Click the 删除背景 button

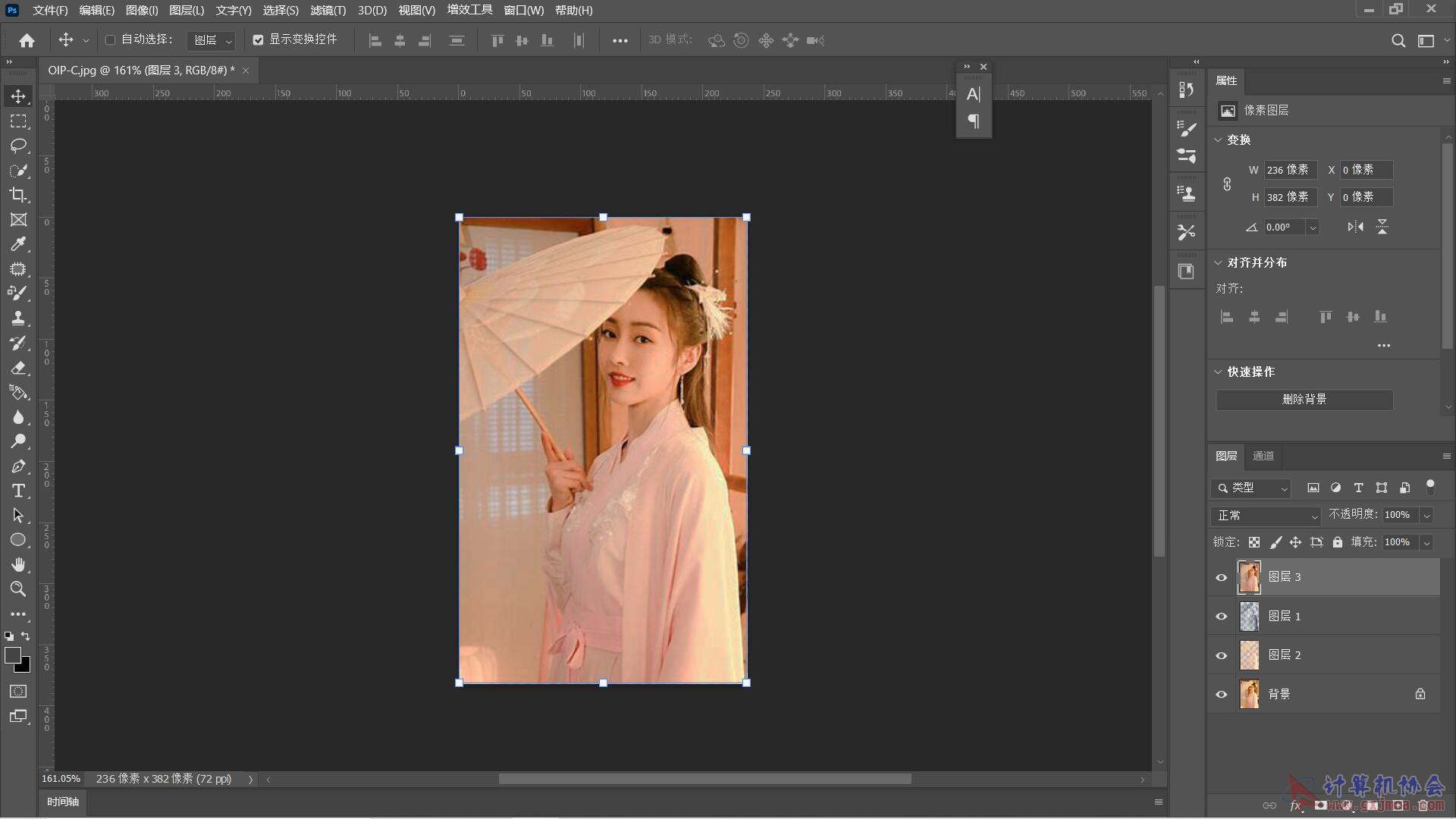(x=1304, y=400)
